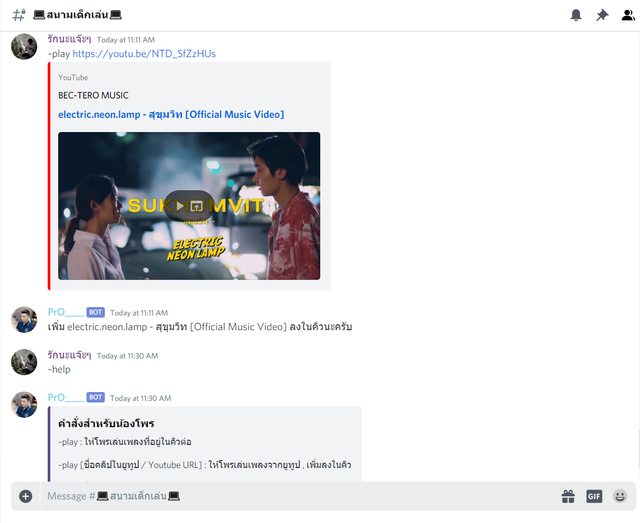Open electric.neon.lamp Official Music Video title link
Viewport: 640px width, 523px height.
171,114
